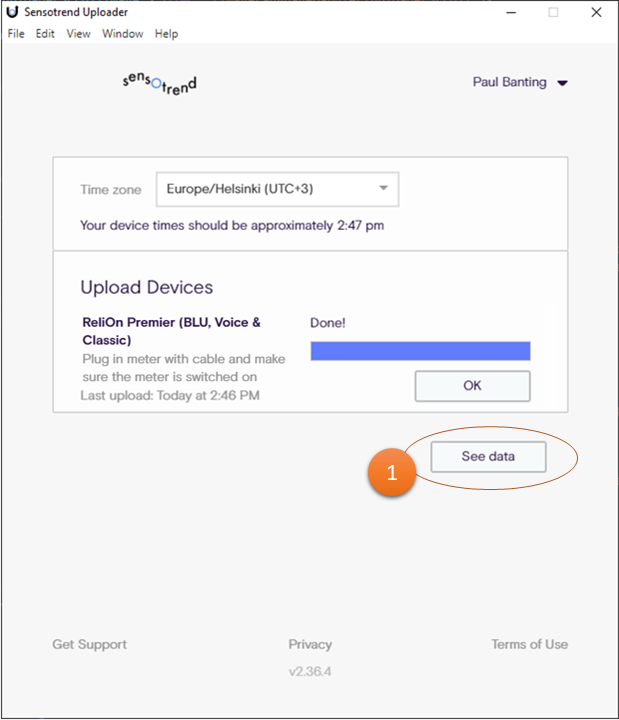The height and width of the screenshot is (720, 619).
Task: Click the orange number 1 badge
Action: click(x=391, y=473)
